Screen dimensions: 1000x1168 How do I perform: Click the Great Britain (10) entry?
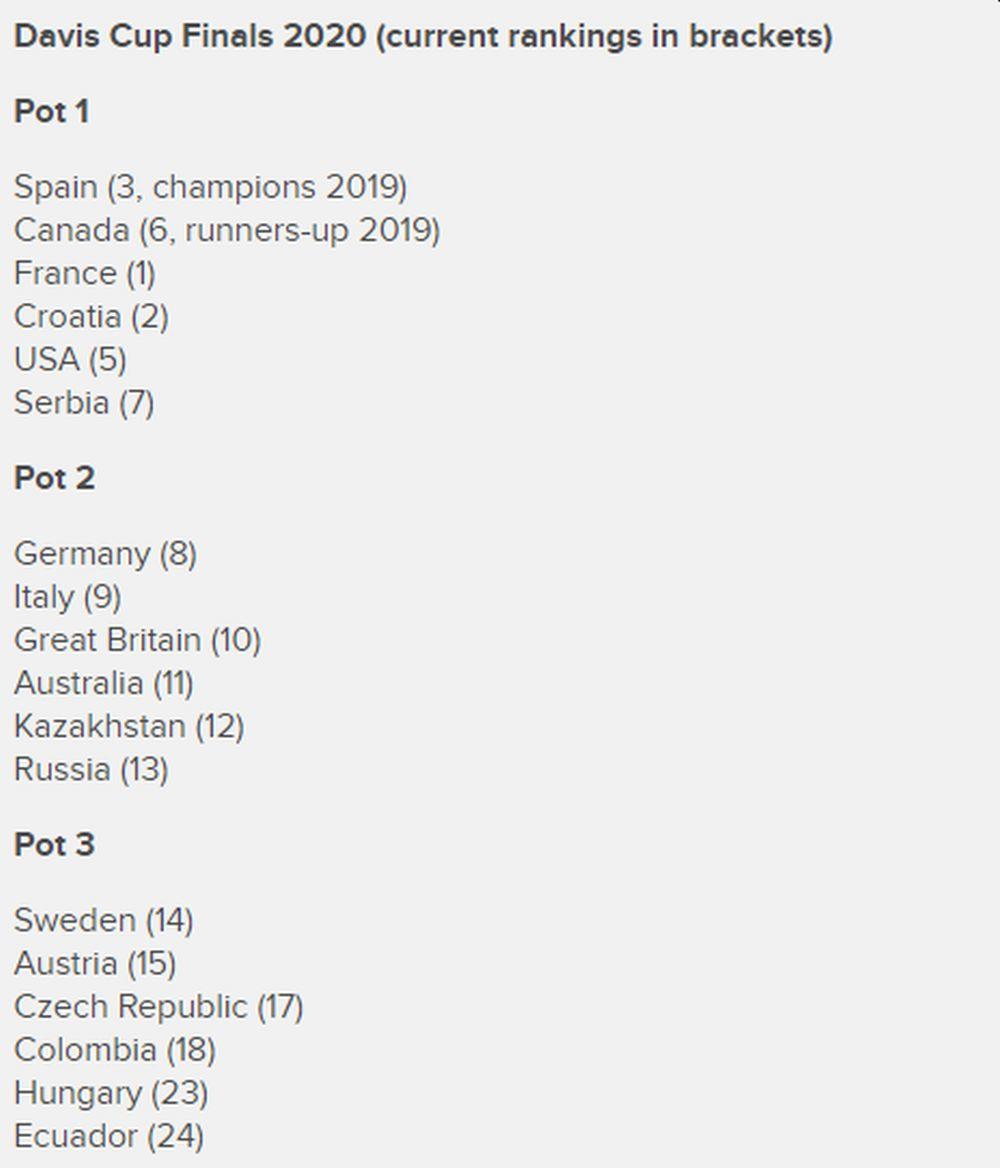(x=137, y=639)
